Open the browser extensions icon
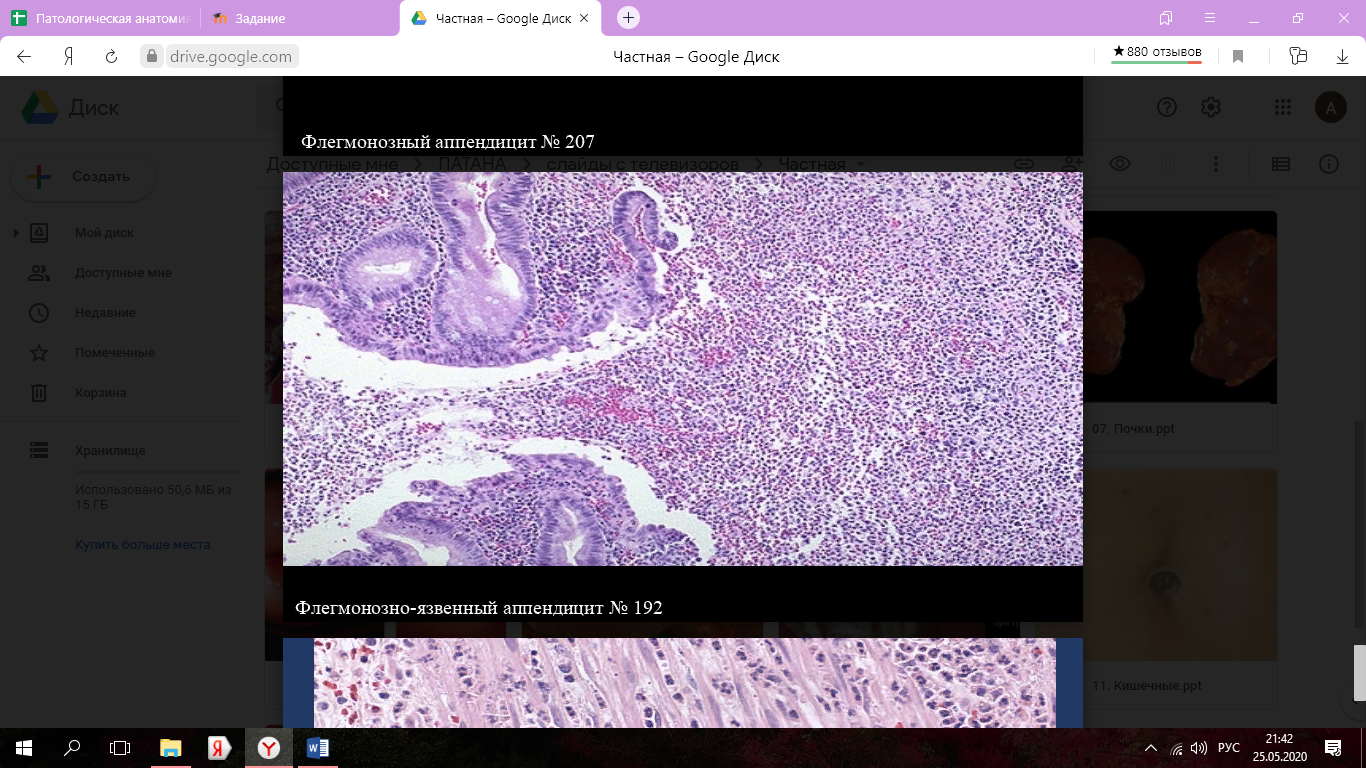 pyautogui.click(x=1298, y=57)
